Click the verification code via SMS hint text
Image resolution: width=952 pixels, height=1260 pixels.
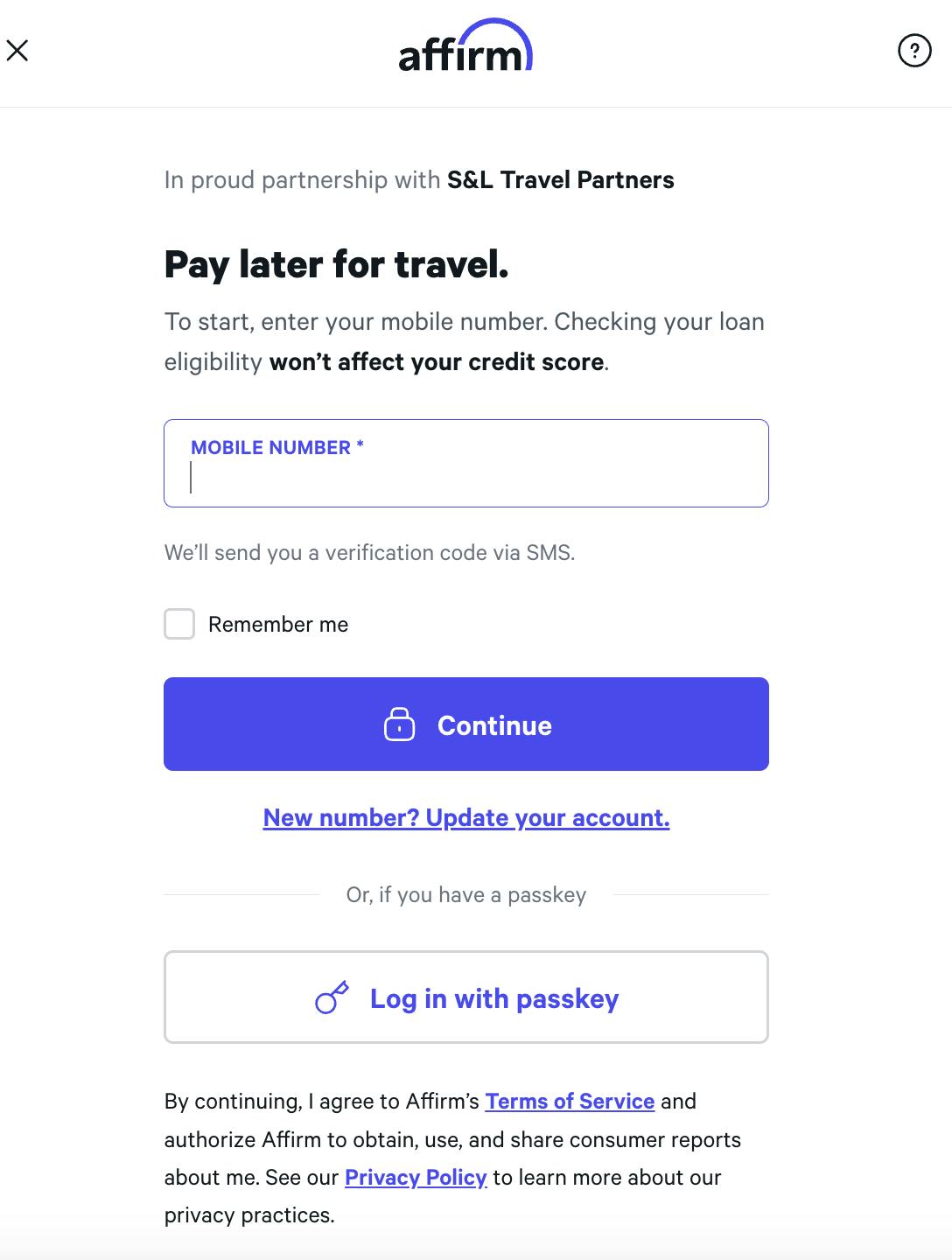(x=369, y=553)
